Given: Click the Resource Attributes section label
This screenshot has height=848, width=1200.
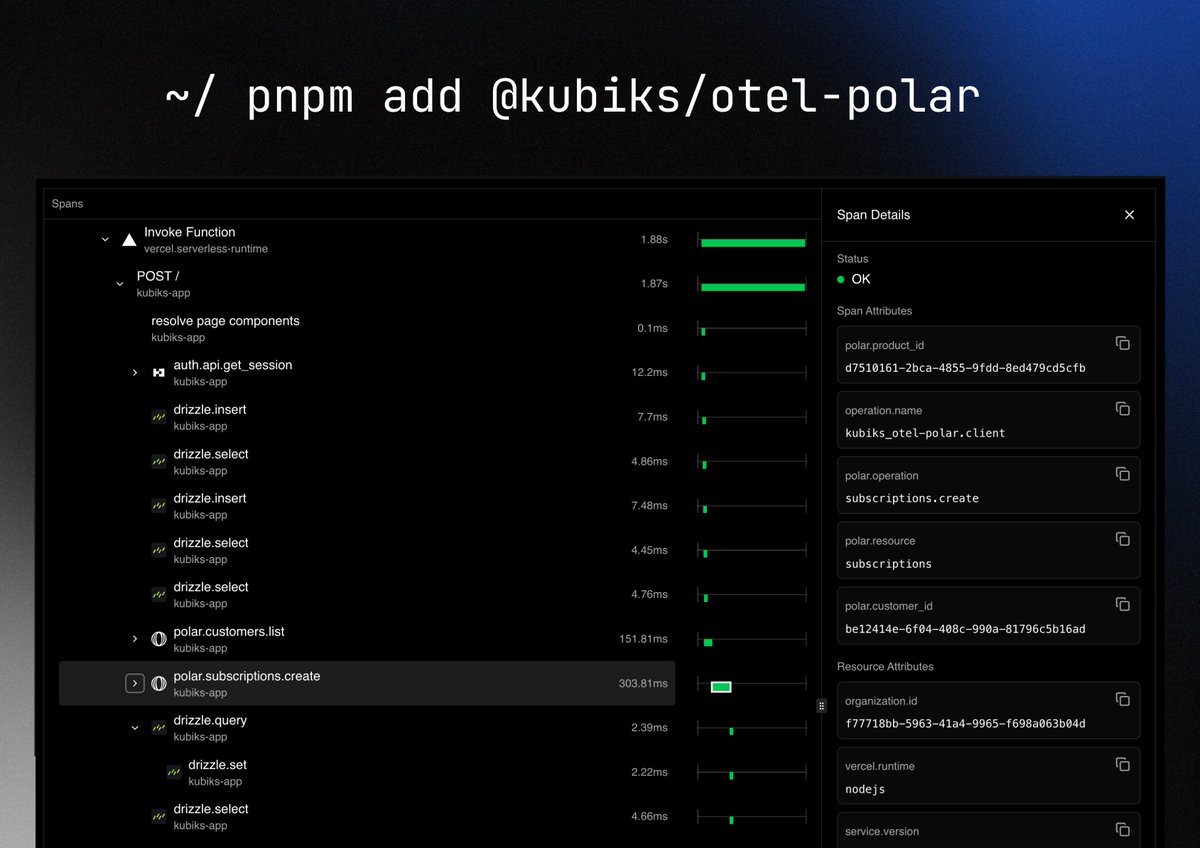Looking at the screenshot, I should point(885,667).
